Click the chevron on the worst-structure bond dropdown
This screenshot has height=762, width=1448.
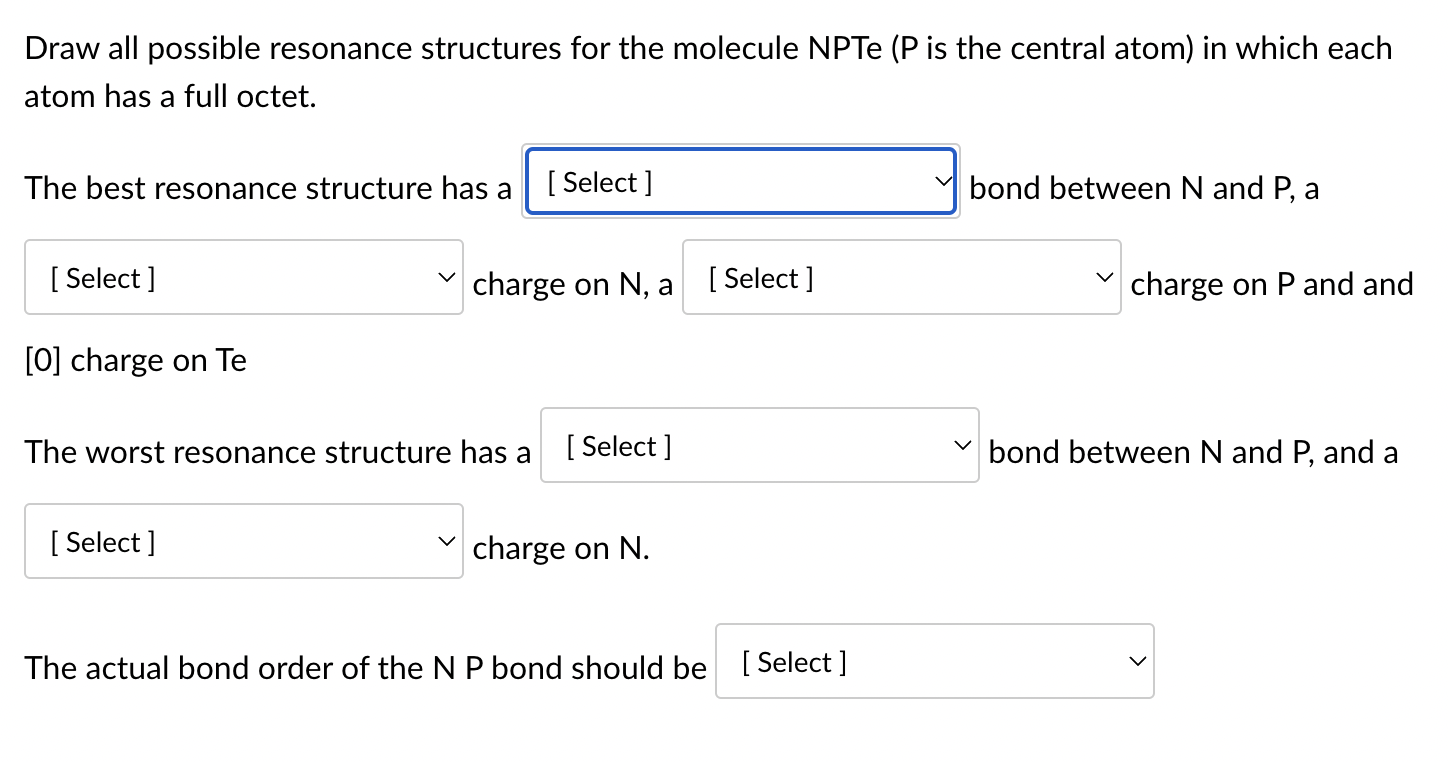click(x=962, y=446)
